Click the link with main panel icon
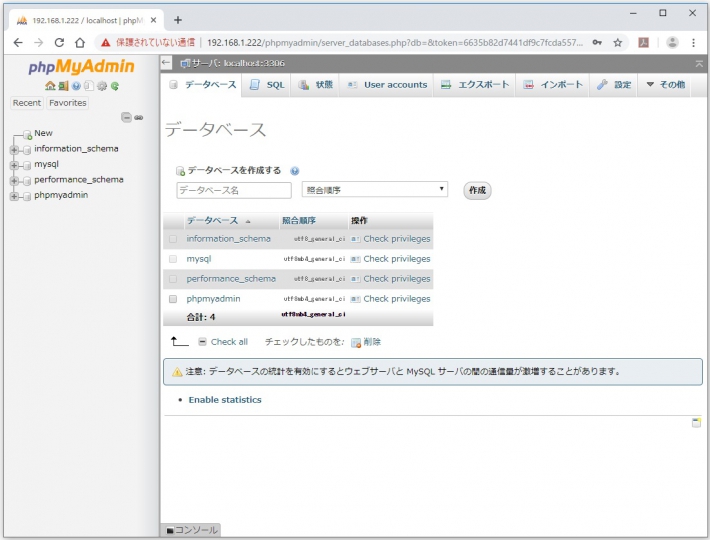The width and height of the screenshot is (710, 540). click(139, 117)
